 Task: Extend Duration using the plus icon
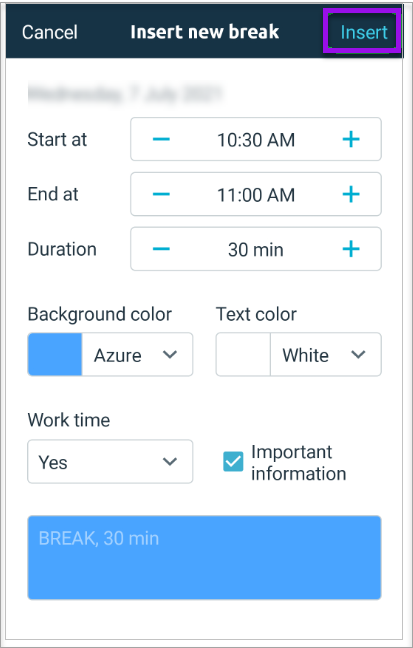(x=351, y=249)
